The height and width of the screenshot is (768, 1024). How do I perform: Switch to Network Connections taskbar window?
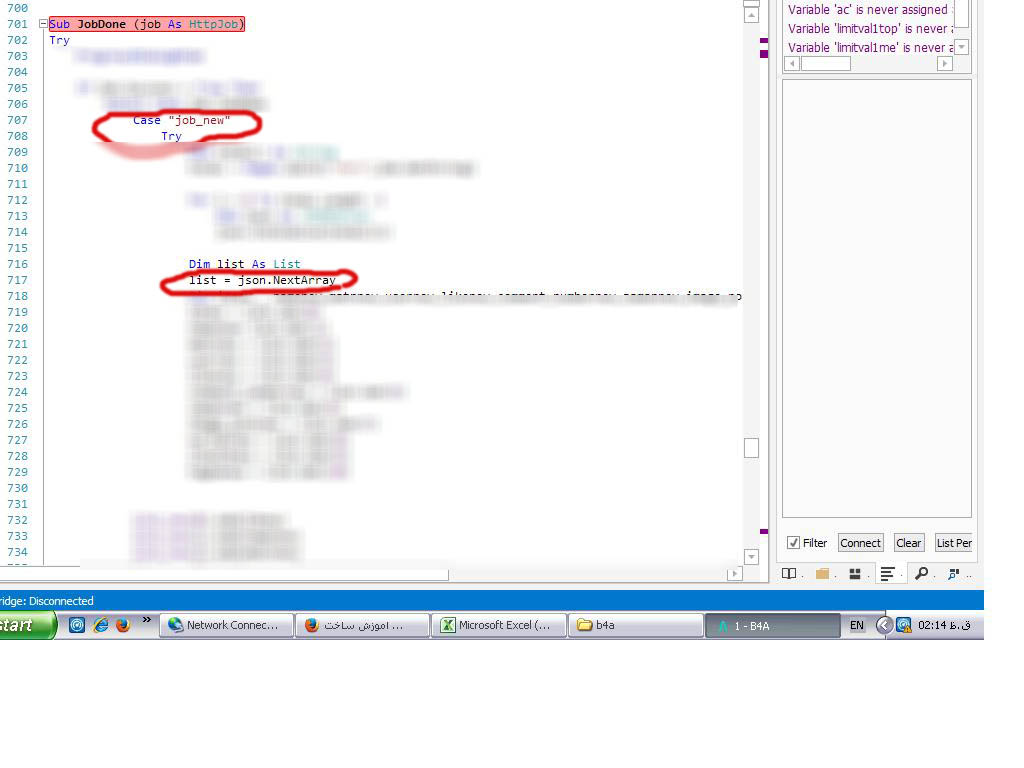click(x=226, y=625)
